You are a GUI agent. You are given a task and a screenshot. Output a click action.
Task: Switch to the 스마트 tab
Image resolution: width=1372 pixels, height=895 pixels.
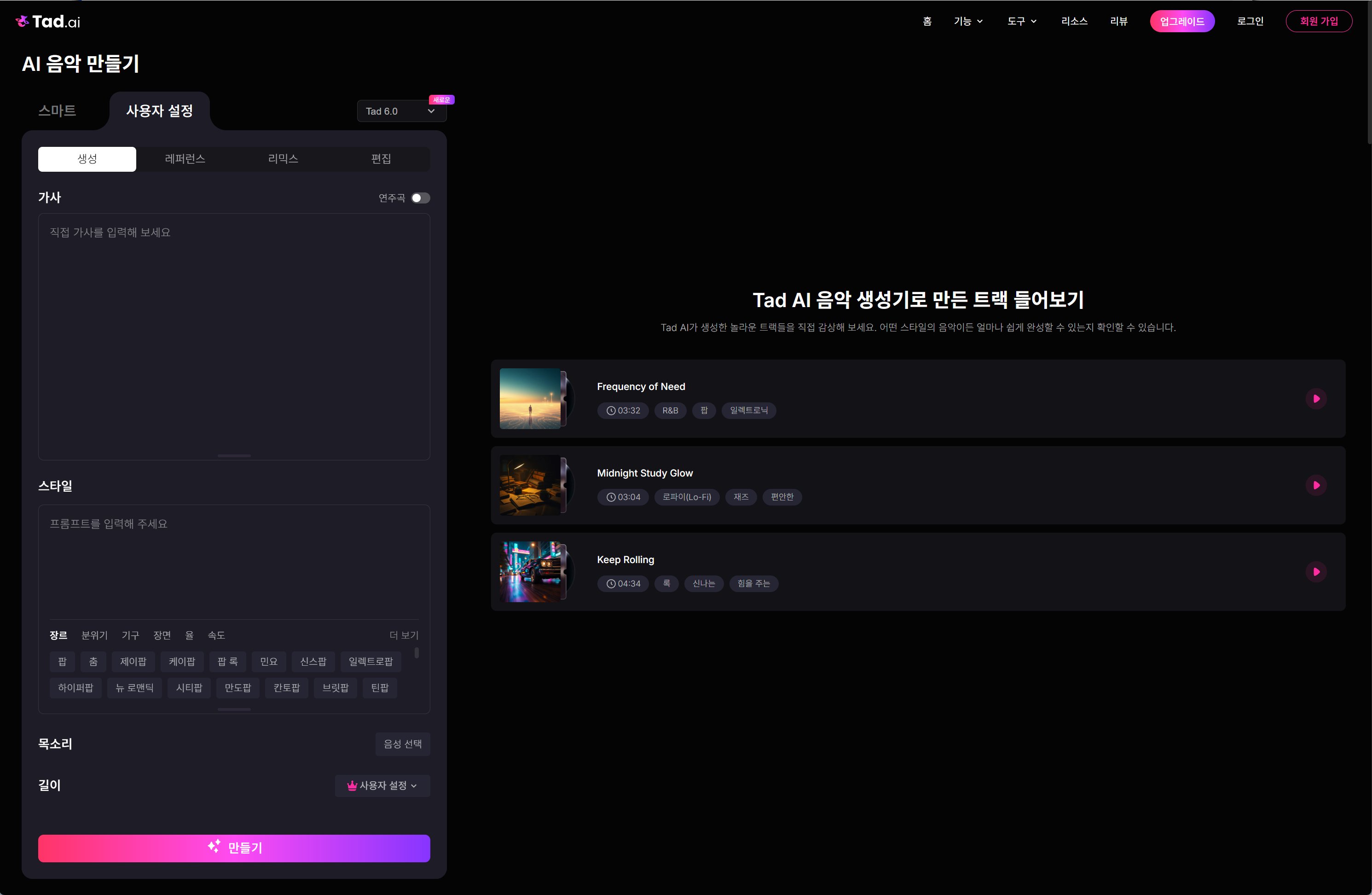click(57, 110)
